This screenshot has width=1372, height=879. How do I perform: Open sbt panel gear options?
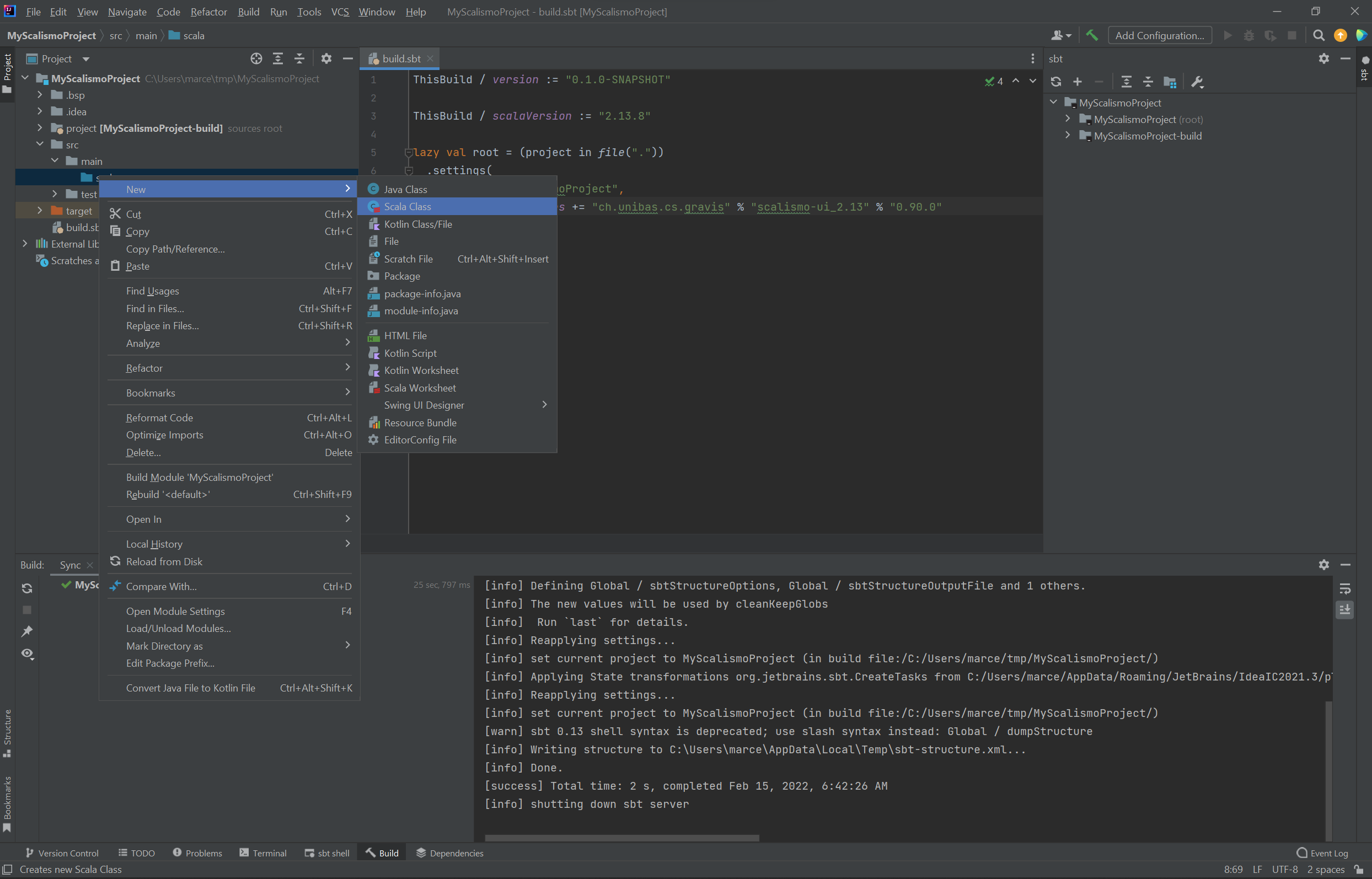click(1324, 58)
